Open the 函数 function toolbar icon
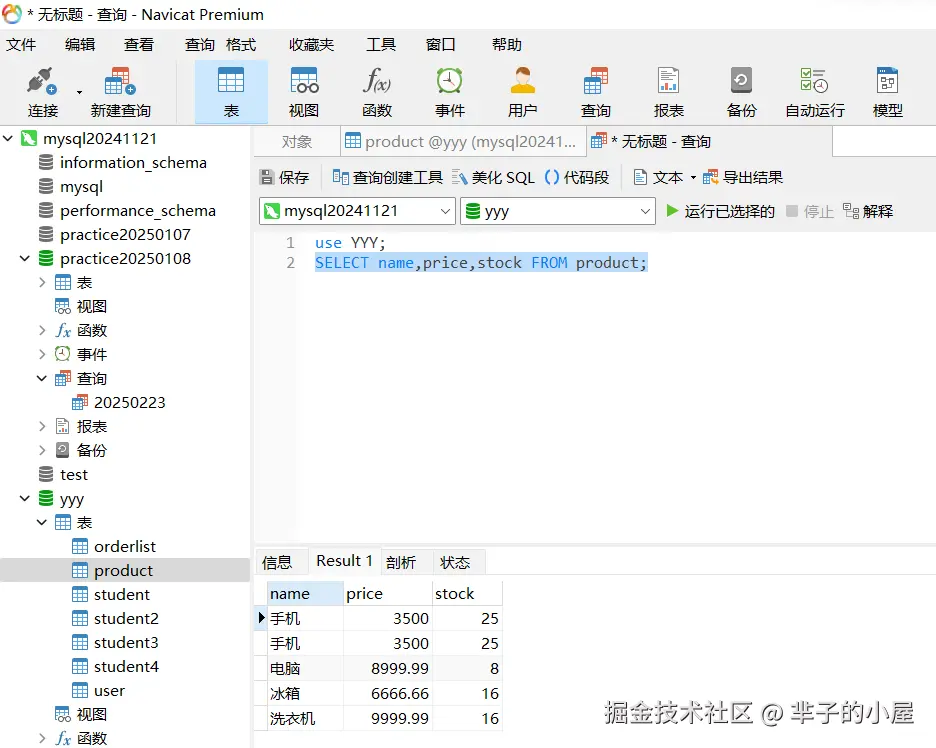Viewport: 936px width, 748px height. (377, 92)
